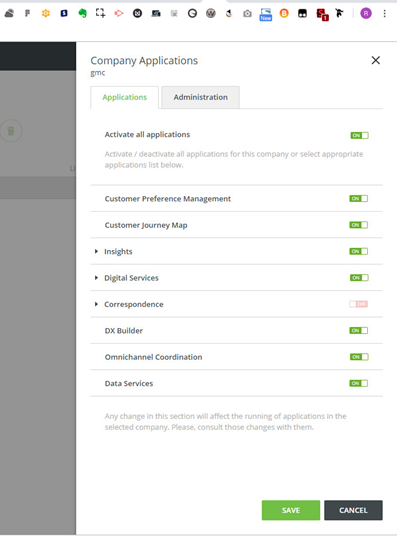Screen dimensions: 397x537
Task: Open the orange gear extension icon
Action: 46,13
